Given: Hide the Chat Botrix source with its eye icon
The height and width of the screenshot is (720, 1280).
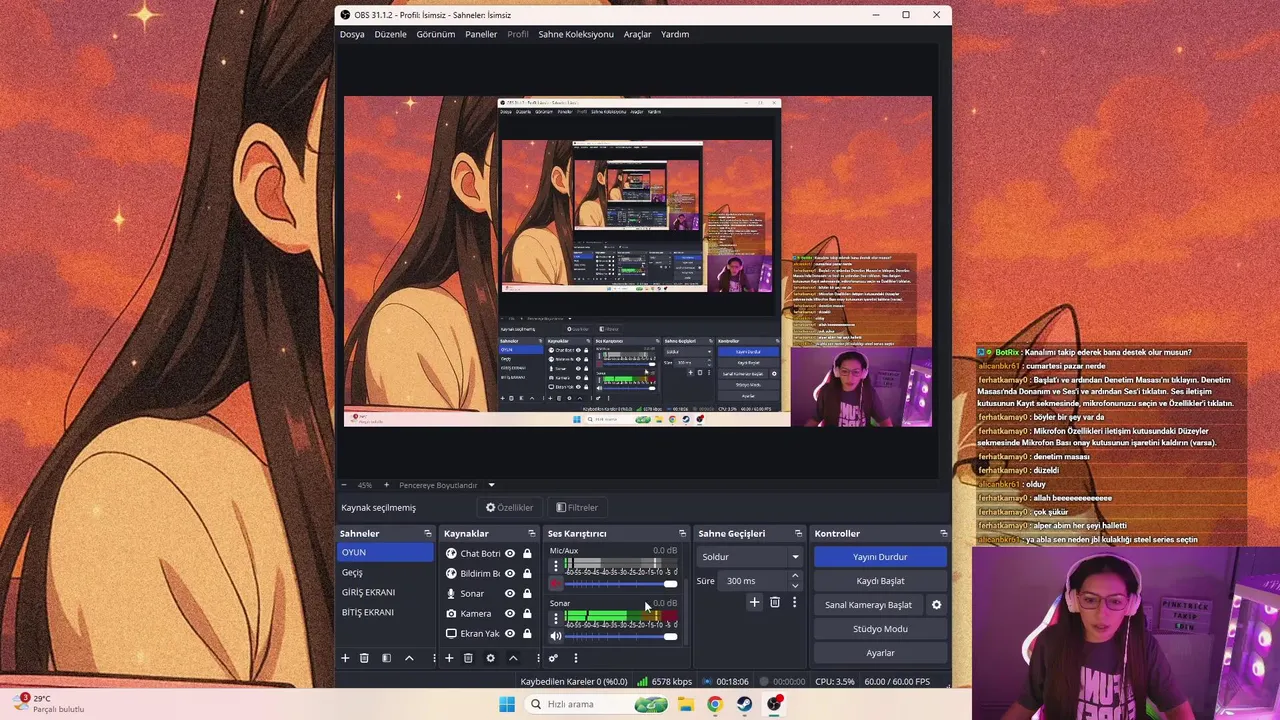Looking at the screenshot, I should coord(510,553).
